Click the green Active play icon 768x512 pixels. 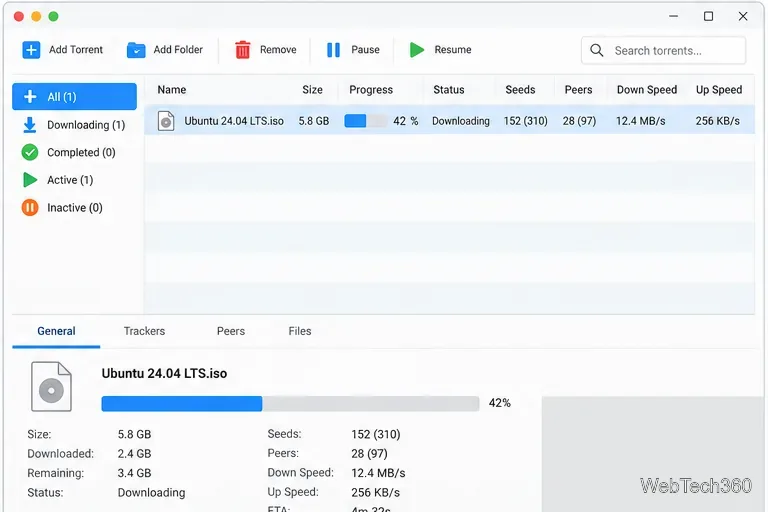[30, 180]
